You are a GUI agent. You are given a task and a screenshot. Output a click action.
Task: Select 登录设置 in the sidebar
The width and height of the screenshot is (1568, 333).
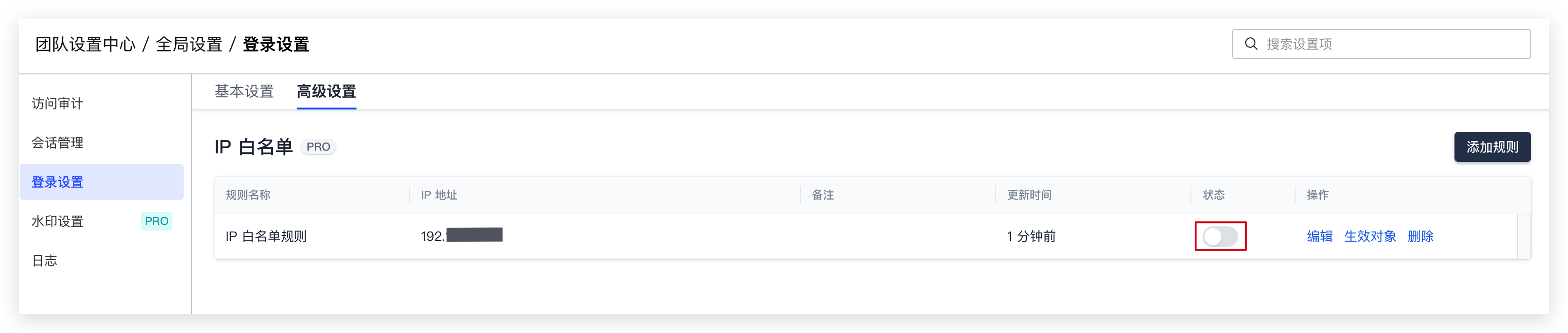tap(102, 182)
